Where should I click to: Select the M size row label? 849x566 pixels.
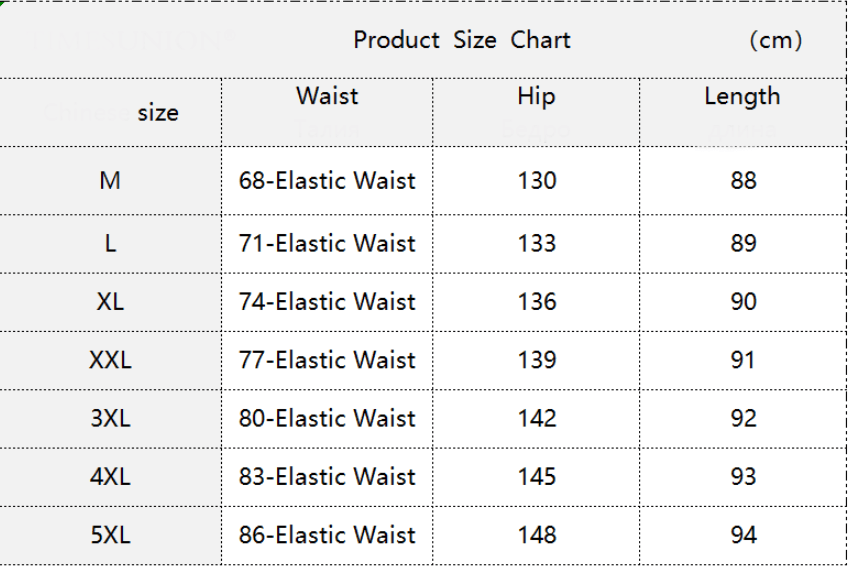pos(110,181)
